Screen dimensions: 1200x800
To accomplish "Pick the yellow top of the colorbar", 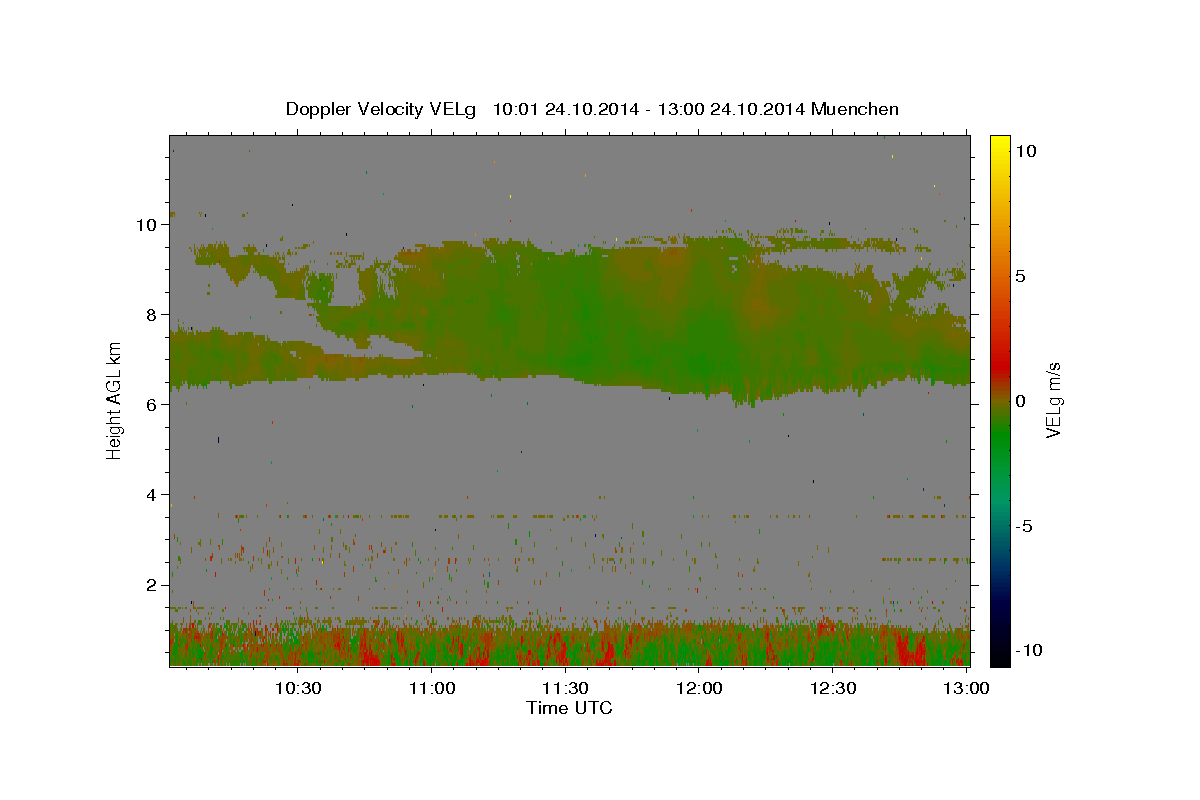I will point(999,145).
